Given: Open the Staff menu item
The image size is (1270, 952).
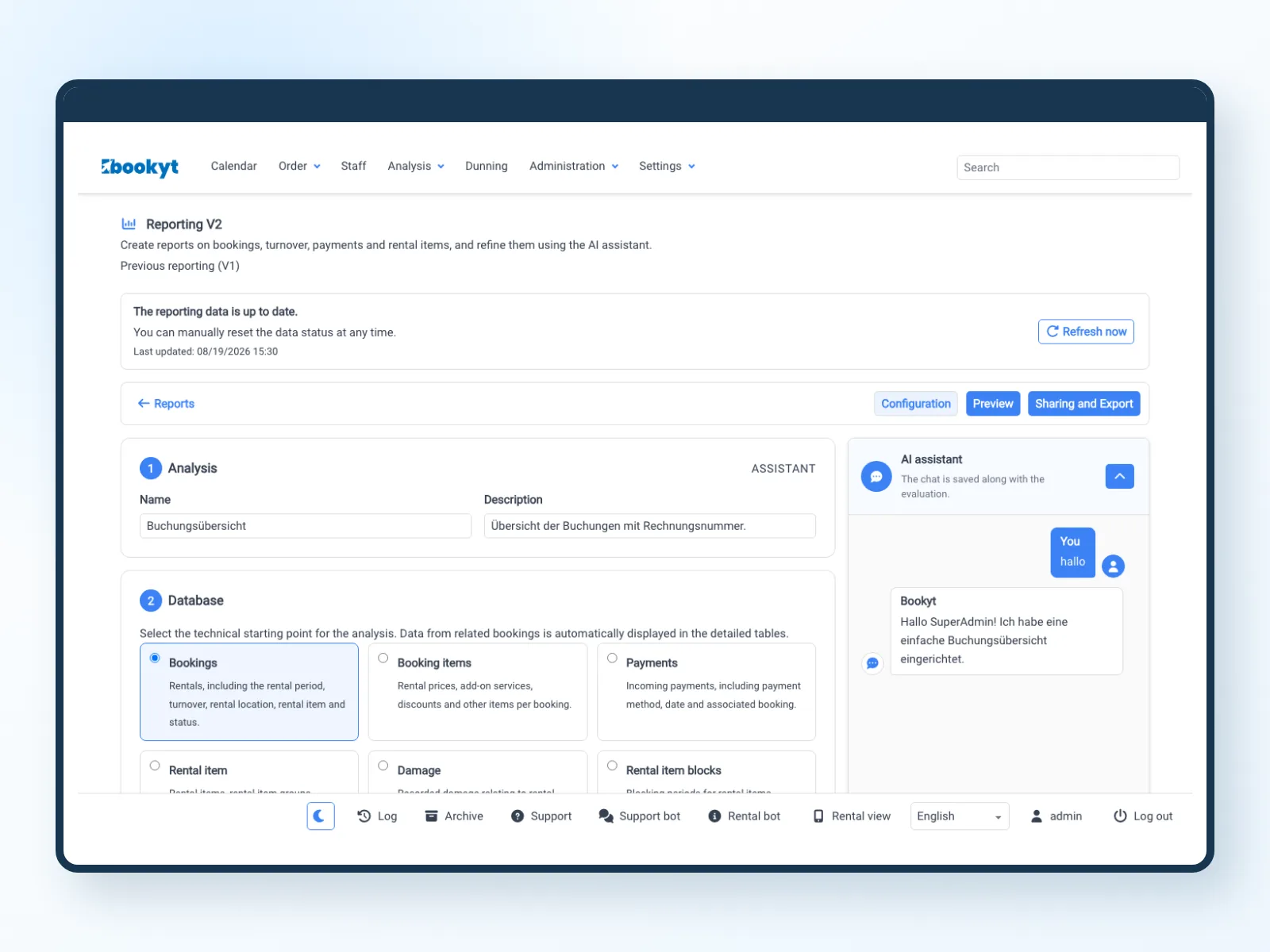Looking at the screenshot, I should click(x=353, y=166).
